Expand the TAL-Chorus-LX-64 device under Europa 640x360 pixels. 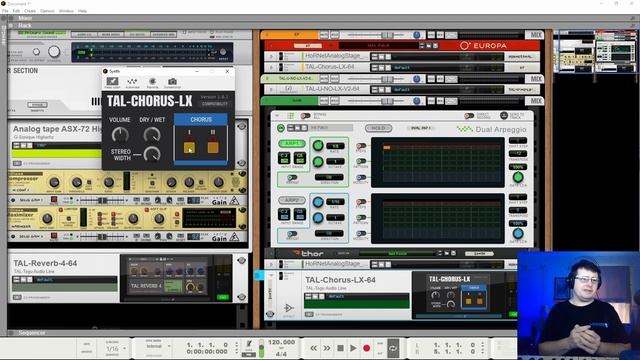271,67
